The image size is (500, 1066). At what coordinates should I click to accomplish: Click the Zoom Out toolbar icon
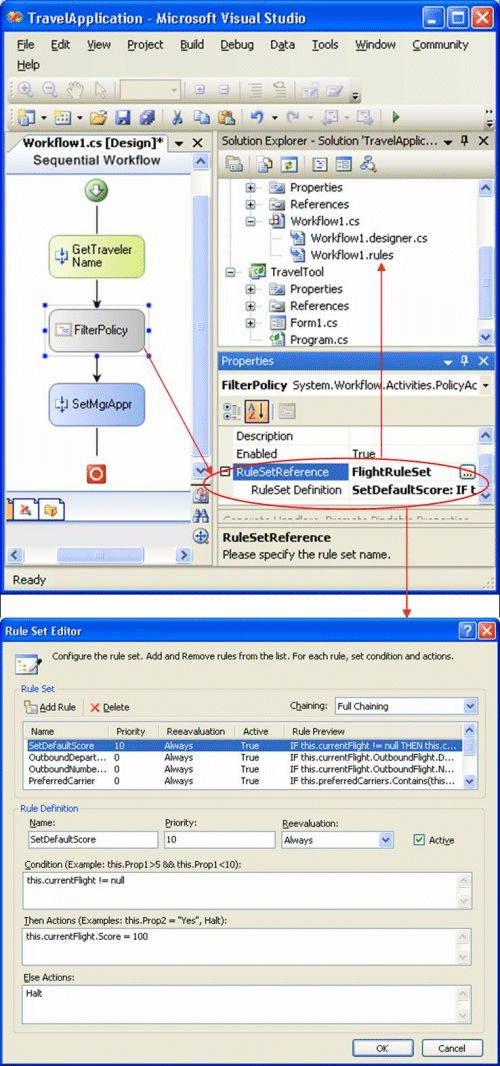click(x=49, y=90)
